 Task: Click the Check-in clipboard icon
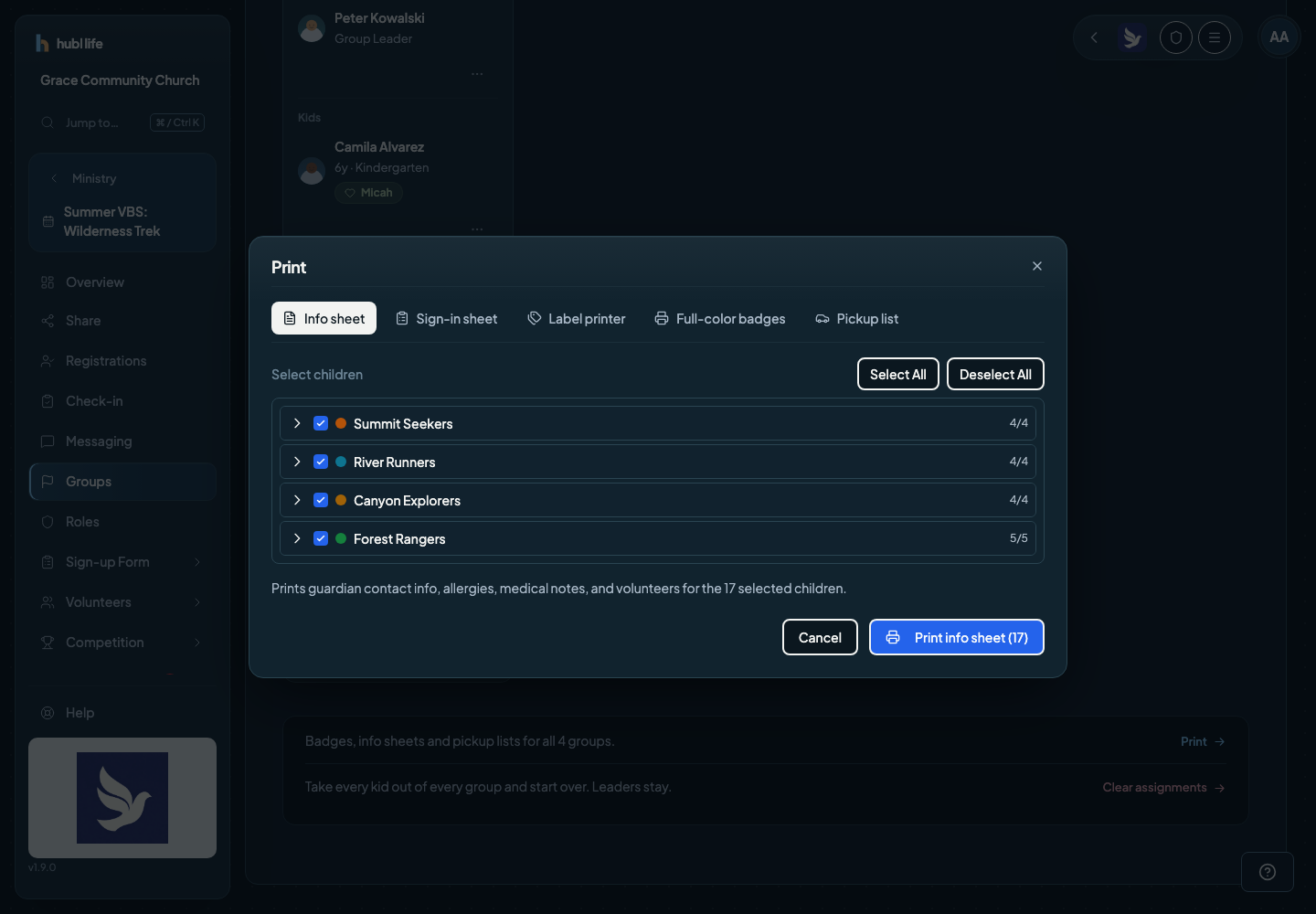pos(48,401)
